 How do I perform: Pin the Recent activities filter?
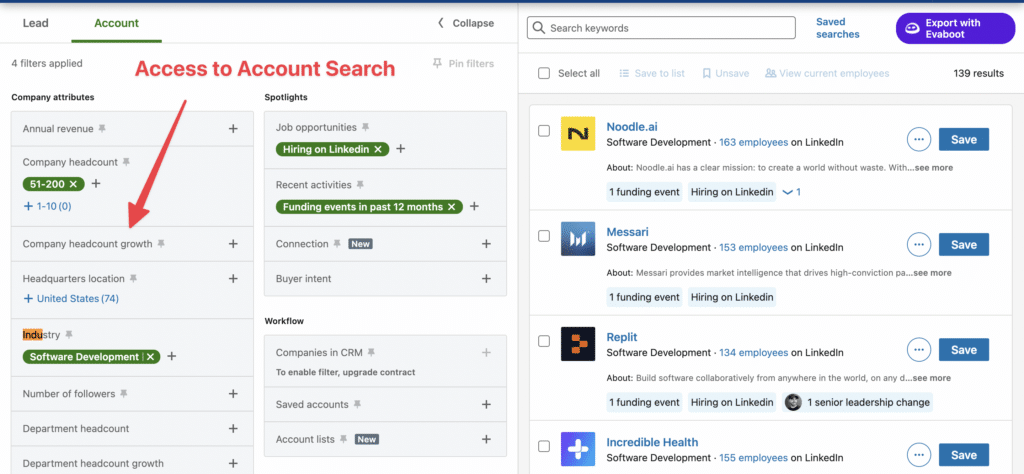point(360,185)
